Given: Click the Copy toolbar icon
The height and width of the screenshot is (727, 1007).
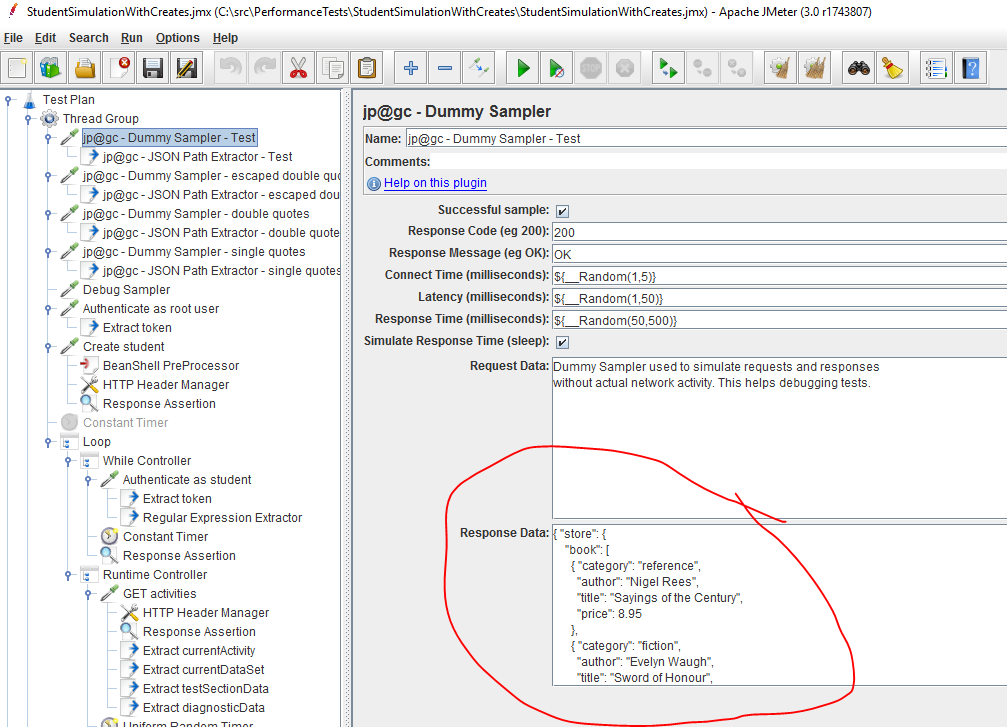Looking at the screenshot, I should point(333,67).
